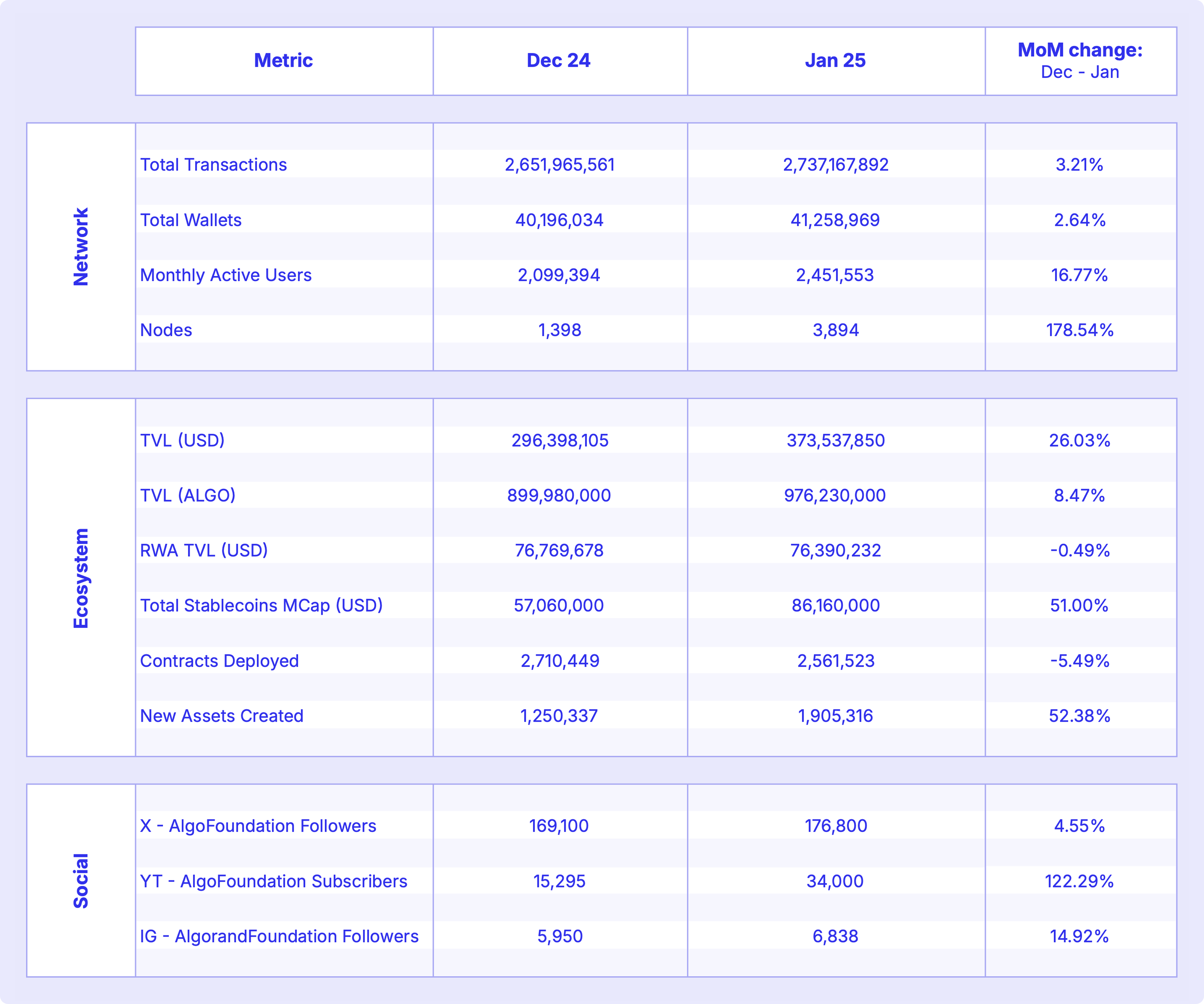Select the value 41,258,969
Image resolution: width=1204 pixels, height=1004 pixels.
[835, 220]
